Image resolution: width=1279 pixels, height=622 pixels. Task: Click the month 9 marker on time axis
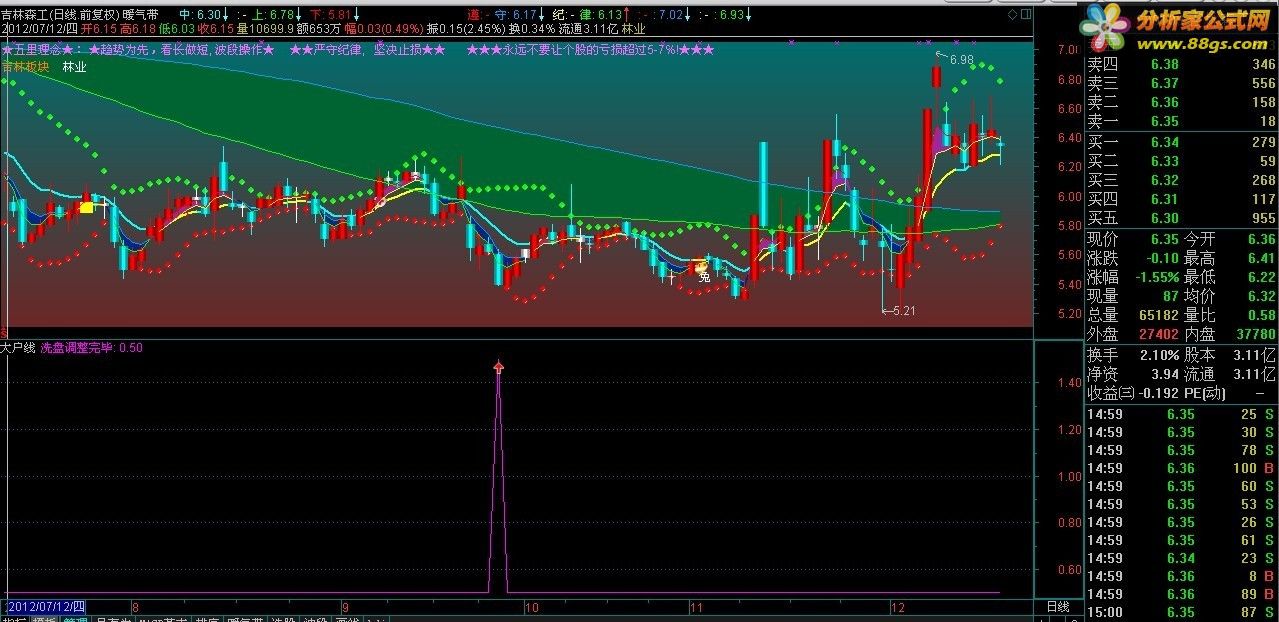coord(345,607)
